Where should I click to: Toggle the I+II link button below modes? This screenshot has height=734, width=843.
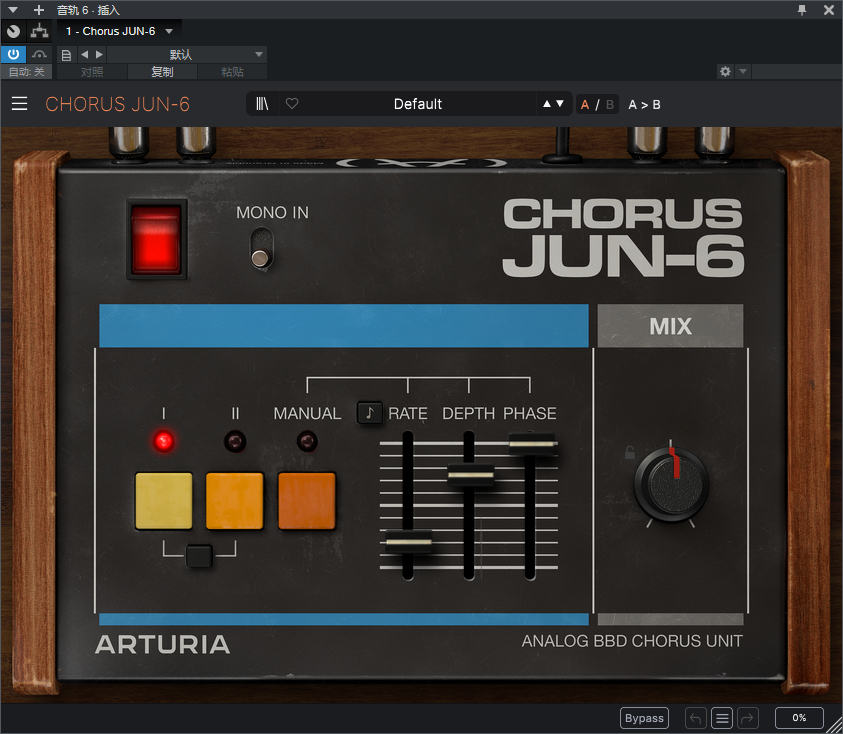click(199, 556)
